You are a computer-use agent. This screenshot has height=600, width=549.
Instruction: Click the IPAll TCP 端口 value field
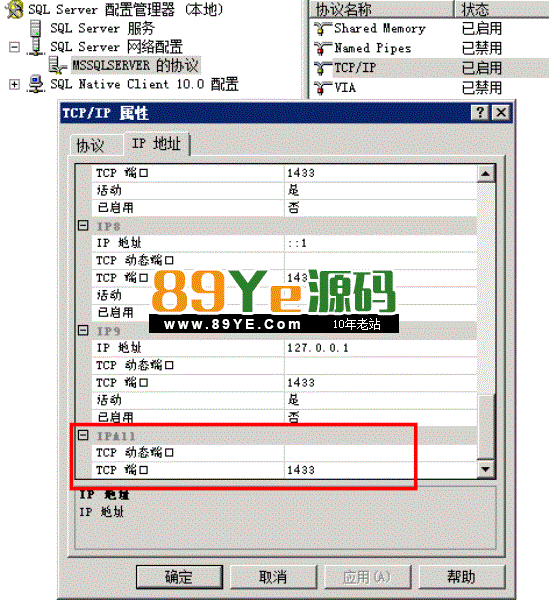tap(380, 470)
